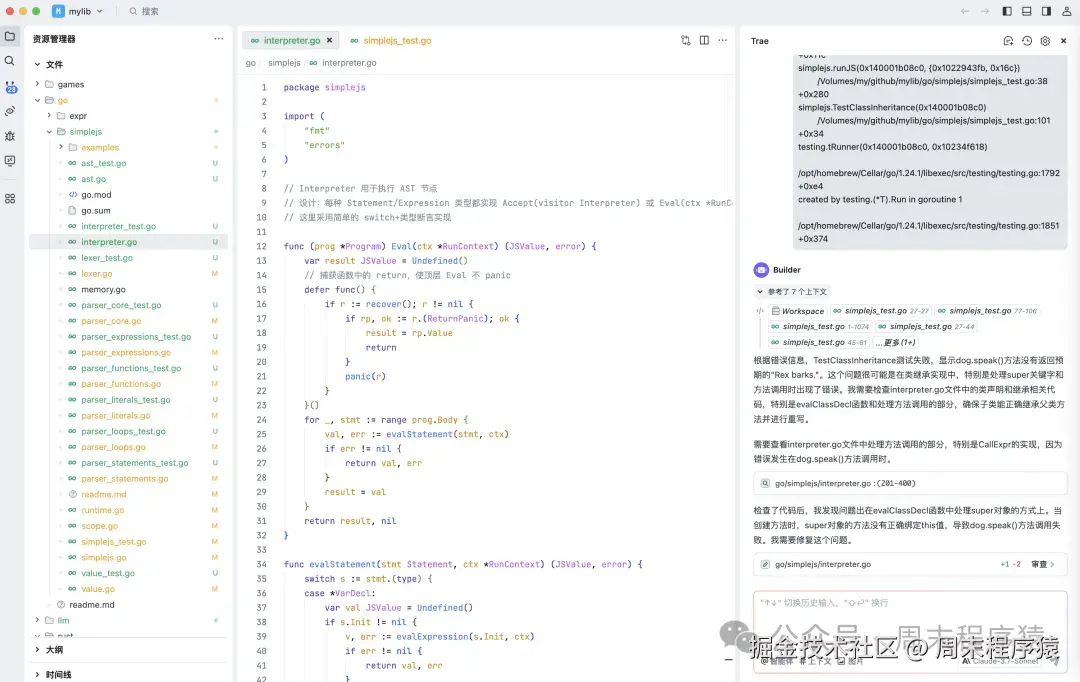Viewport: 1080px width, 682px height.
Task: Expand the expr folder
Action: [49, 116]
